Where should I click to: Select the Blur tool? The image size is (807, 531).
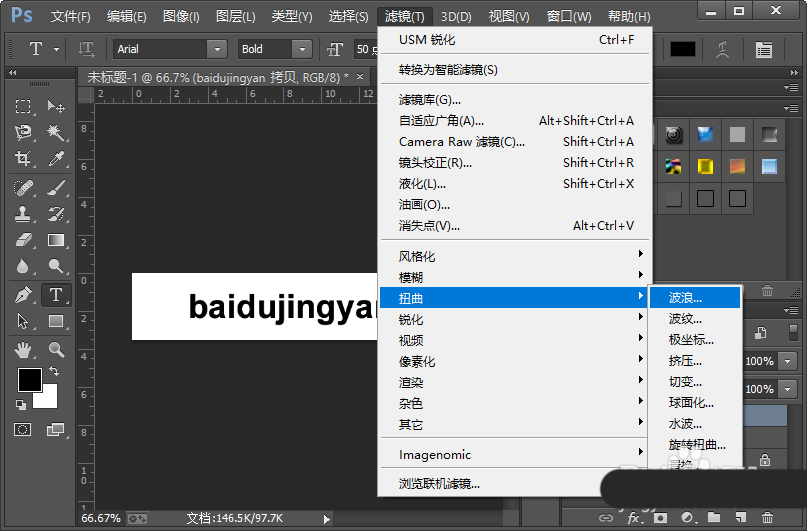(x=23, y=266)
